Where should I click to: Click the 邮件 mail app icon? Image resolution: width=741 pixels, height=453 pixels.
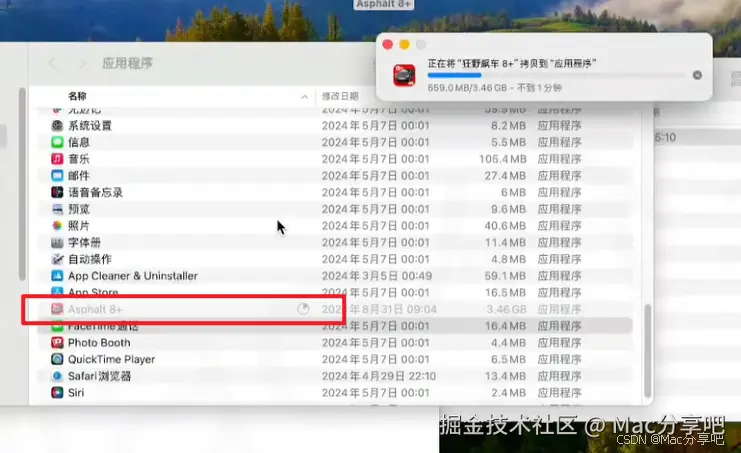57,176
